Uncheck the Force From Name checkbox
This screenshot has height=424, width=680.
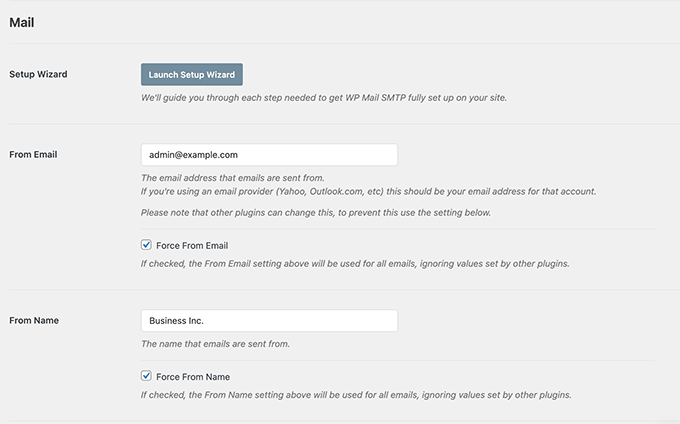(146, 376)
